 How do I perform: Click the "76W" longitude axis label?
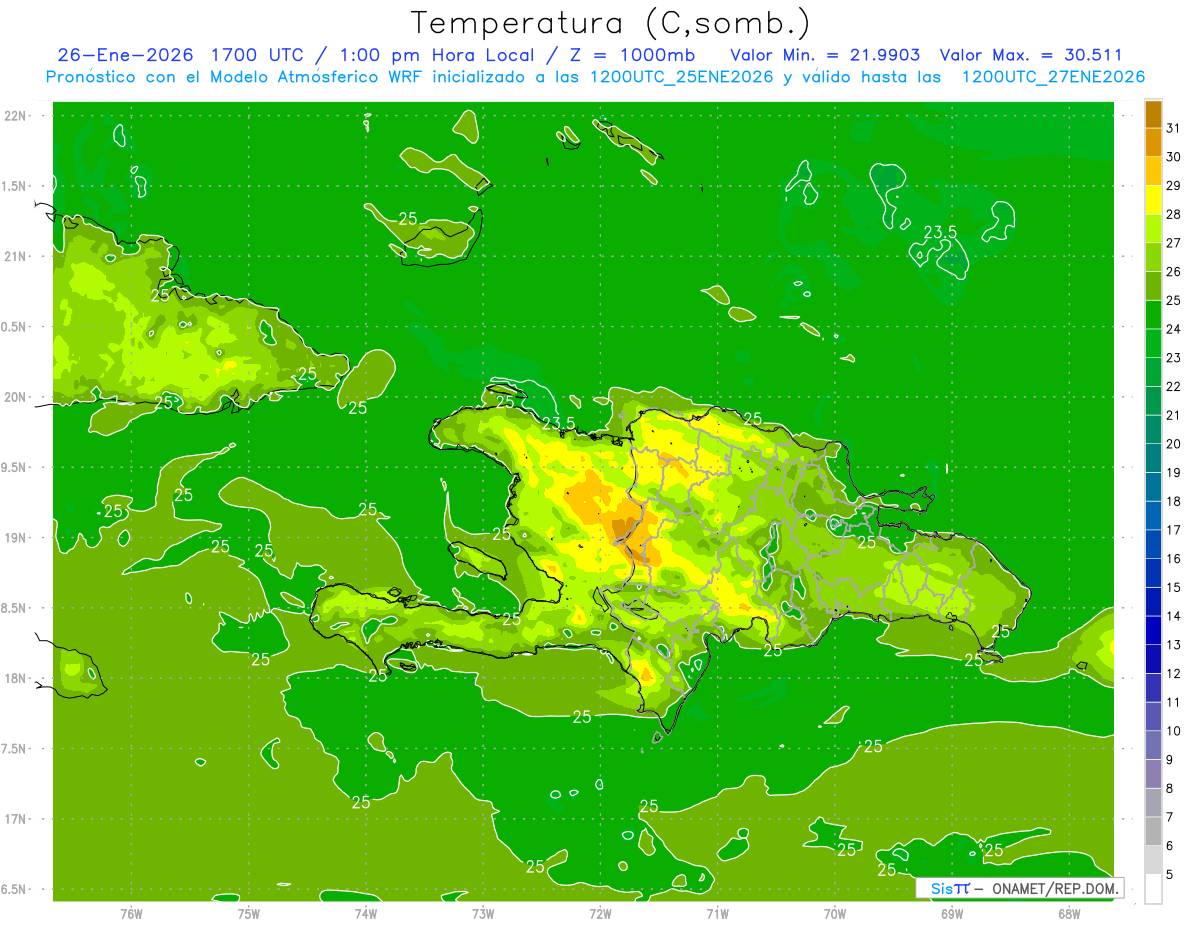131,913
